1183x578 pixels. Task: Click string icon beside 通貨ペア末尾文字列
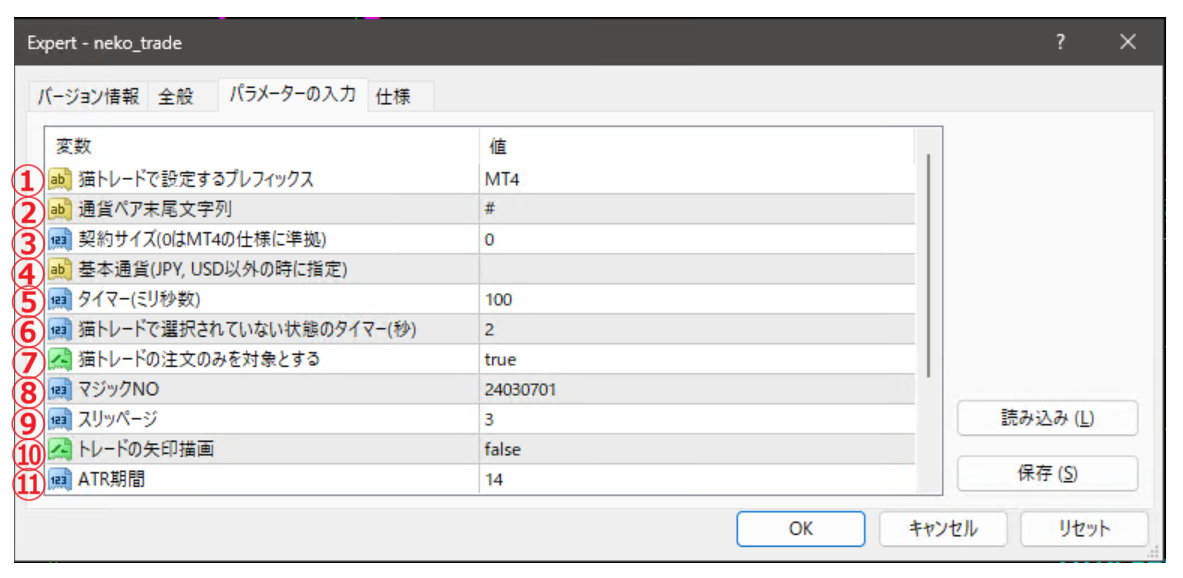tap(58, 210)
